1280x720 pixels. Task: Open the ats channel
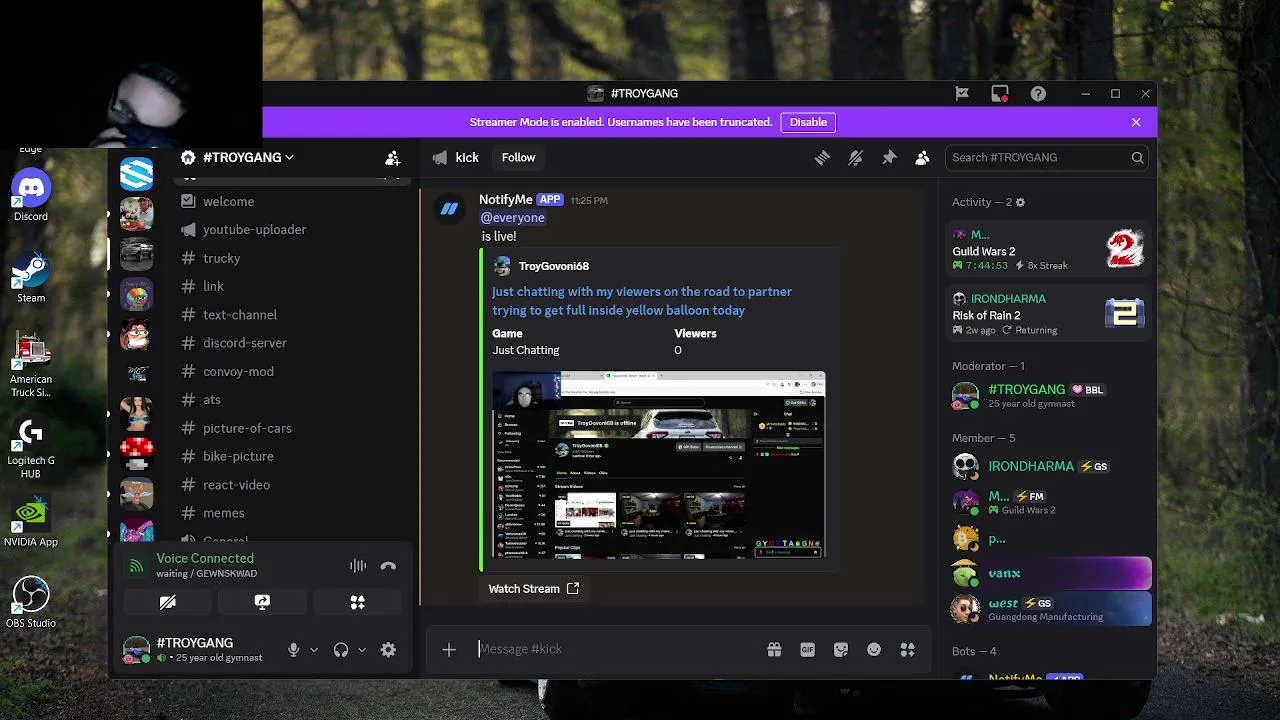pos(291,400)
